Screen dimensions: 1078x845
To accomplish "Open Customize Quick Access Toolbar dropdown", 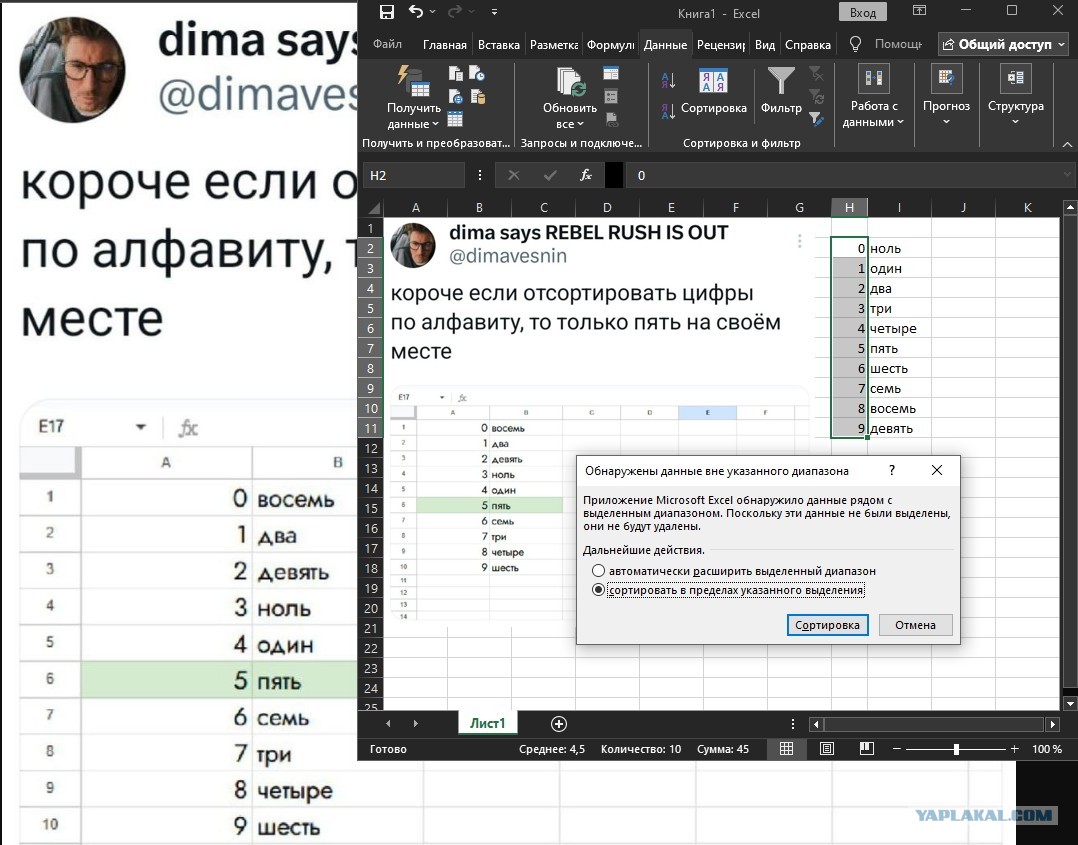I will coord(494,12).
